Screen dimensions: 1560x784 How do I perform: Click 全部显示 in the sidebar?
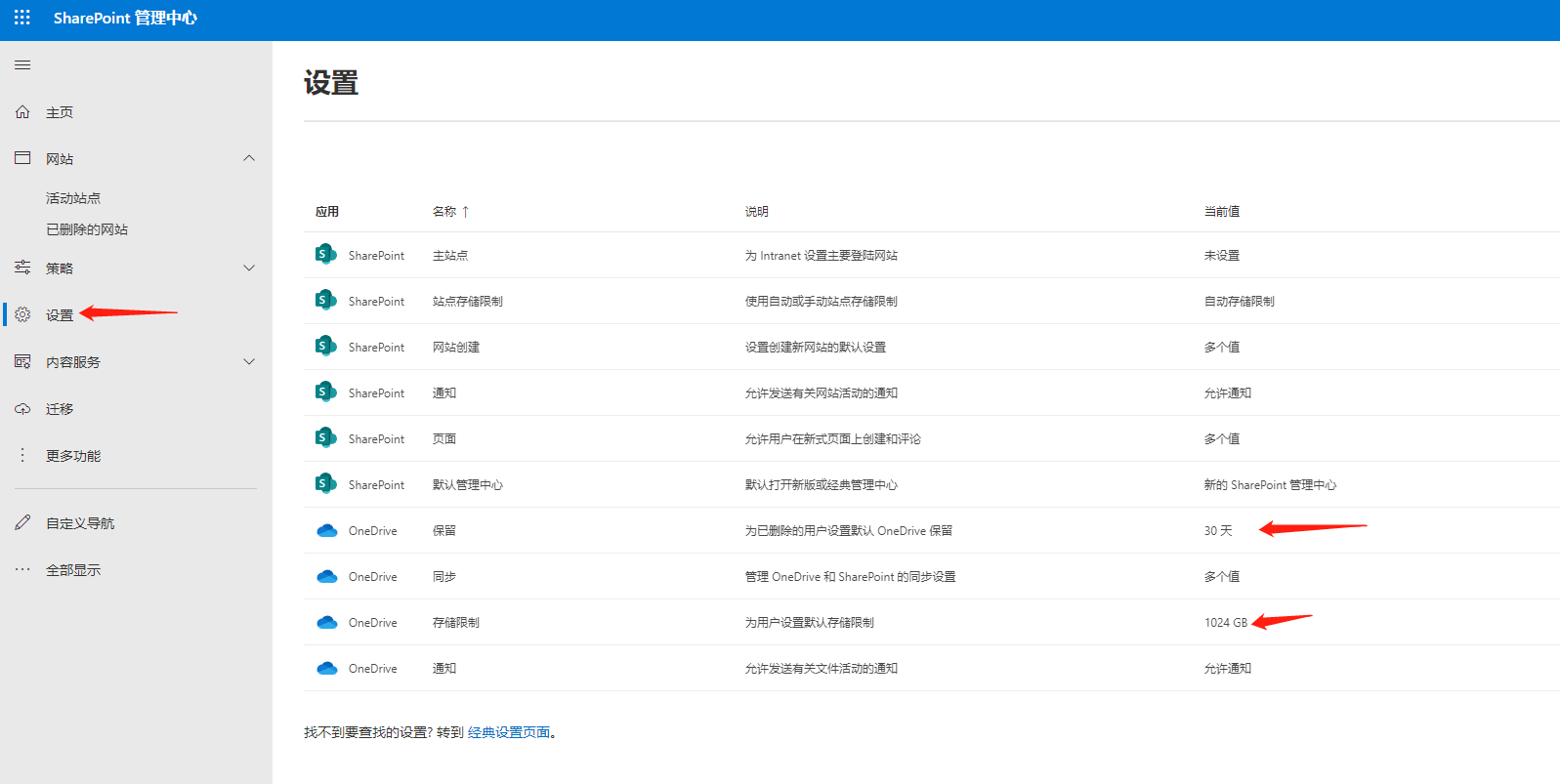pyautogui.click(x=73, y=570)
